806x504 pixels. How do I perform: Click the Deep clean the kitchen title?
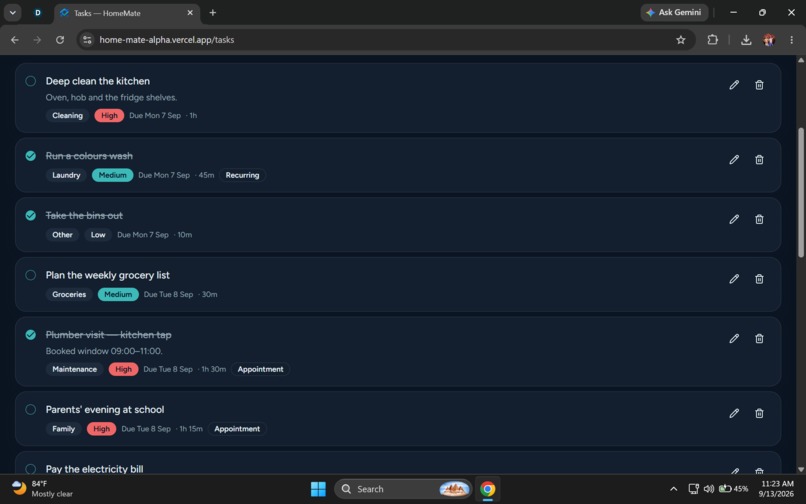click(x=98, y=81)
